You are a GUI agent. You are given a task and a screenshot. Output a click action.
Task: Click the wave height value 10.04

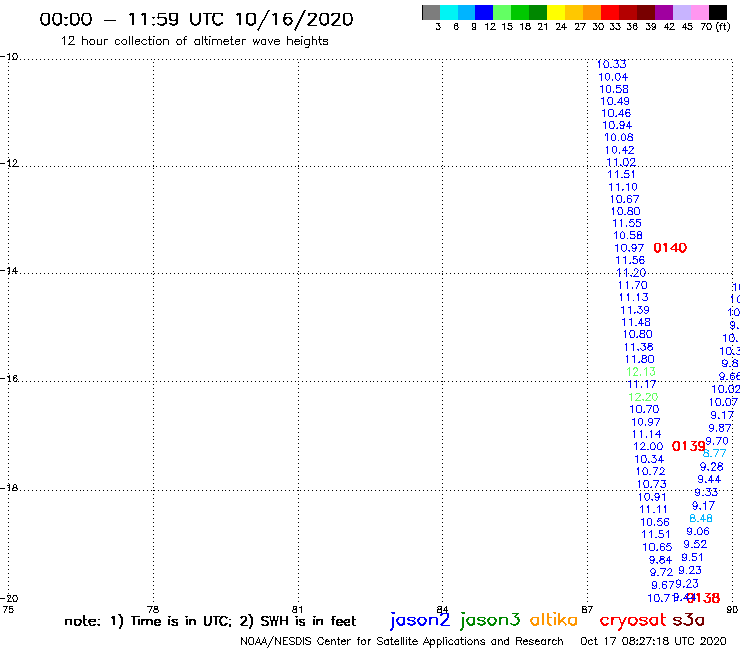(x=613, y=77)
